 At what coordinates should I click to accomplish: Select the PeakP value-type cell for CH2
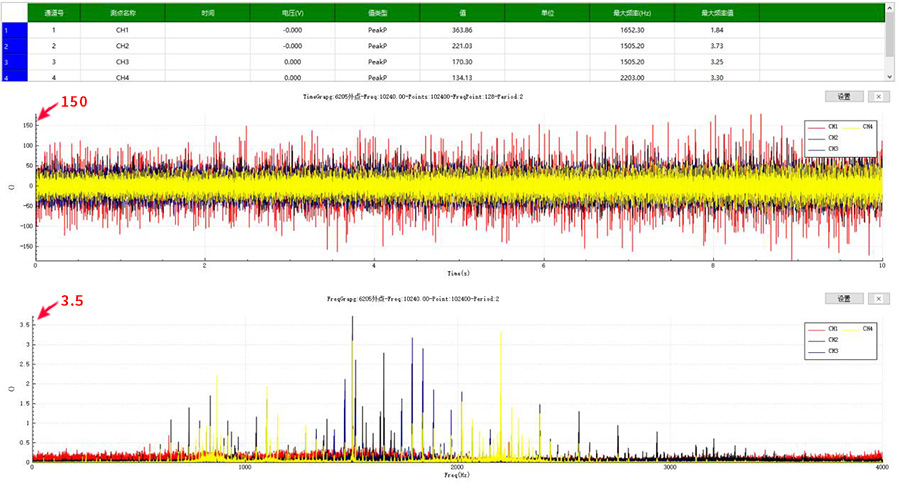click(x=377, y=46)
